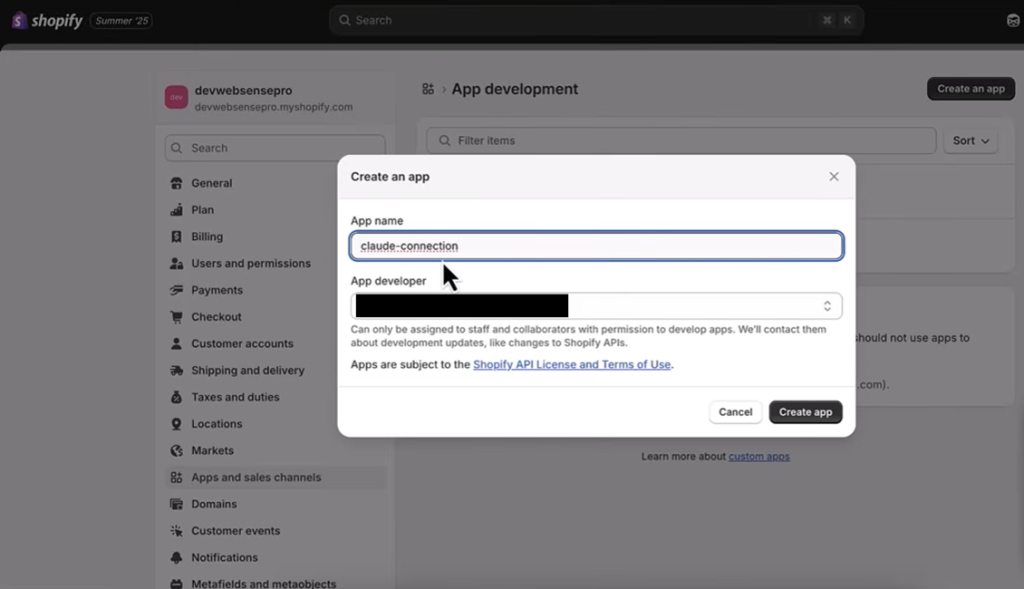Open the General settings icon

pyautogui.click(x=176, y=183)
